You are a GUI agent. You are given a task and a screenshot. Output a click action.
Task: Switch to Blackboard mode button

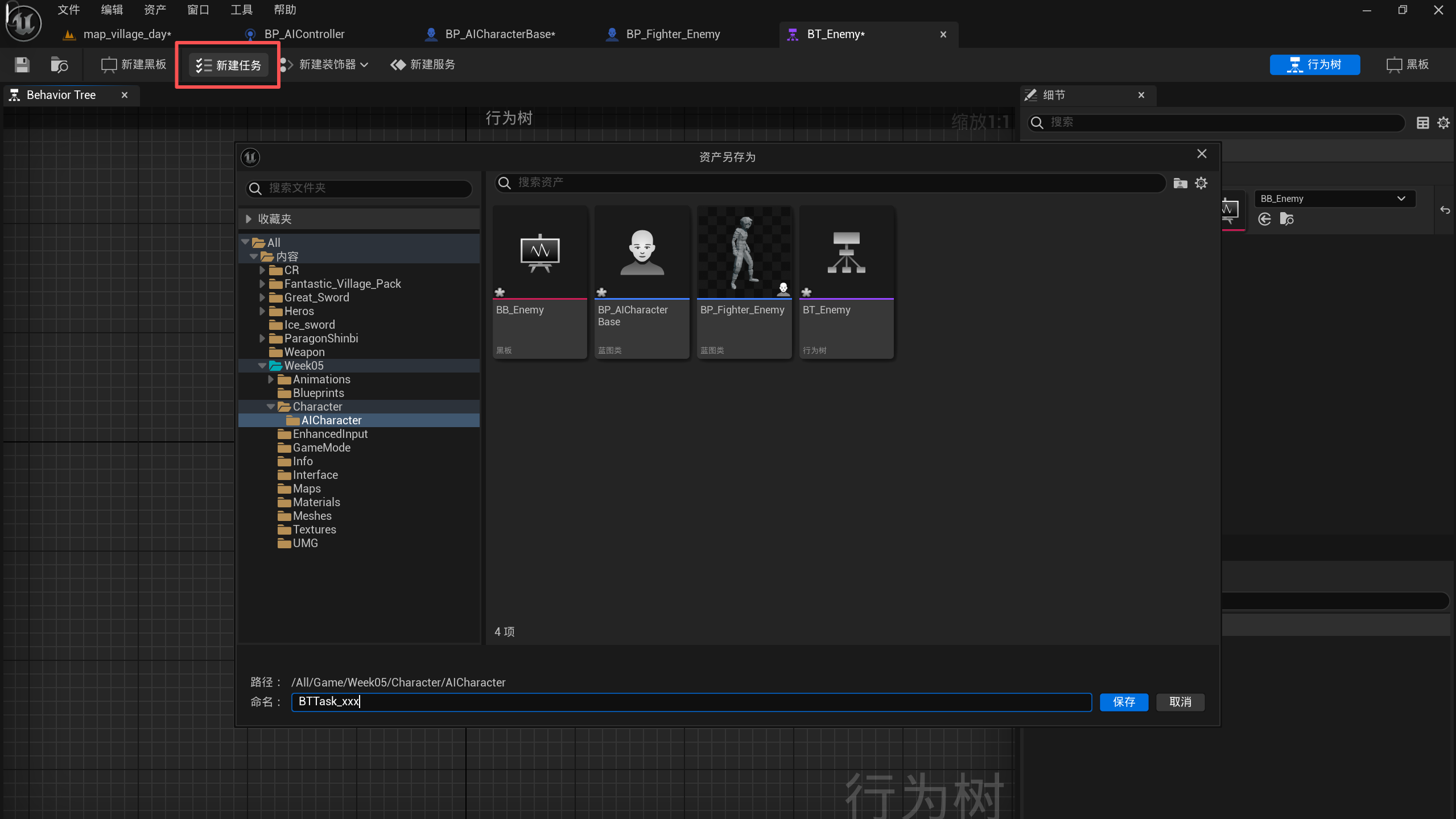coord(1408,65)
